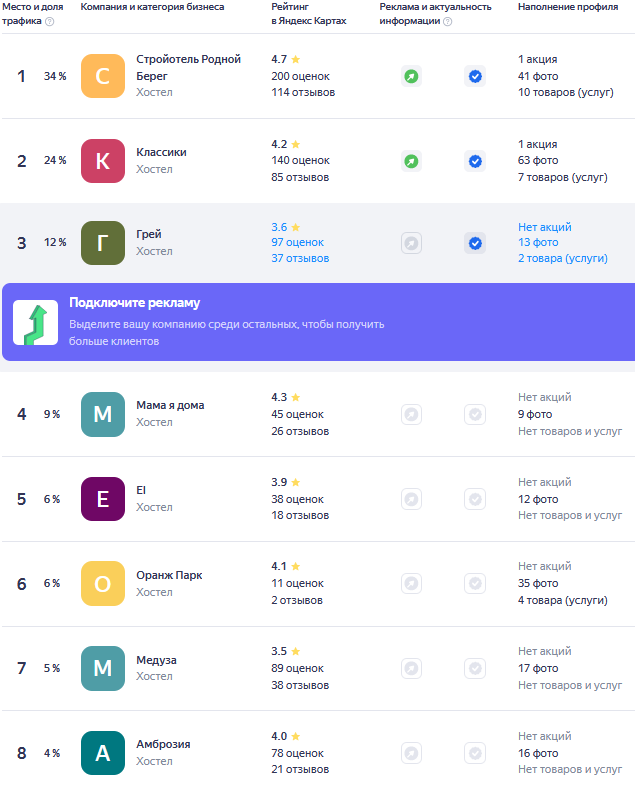Click green ad icon for Классики

tap(411, 161)
